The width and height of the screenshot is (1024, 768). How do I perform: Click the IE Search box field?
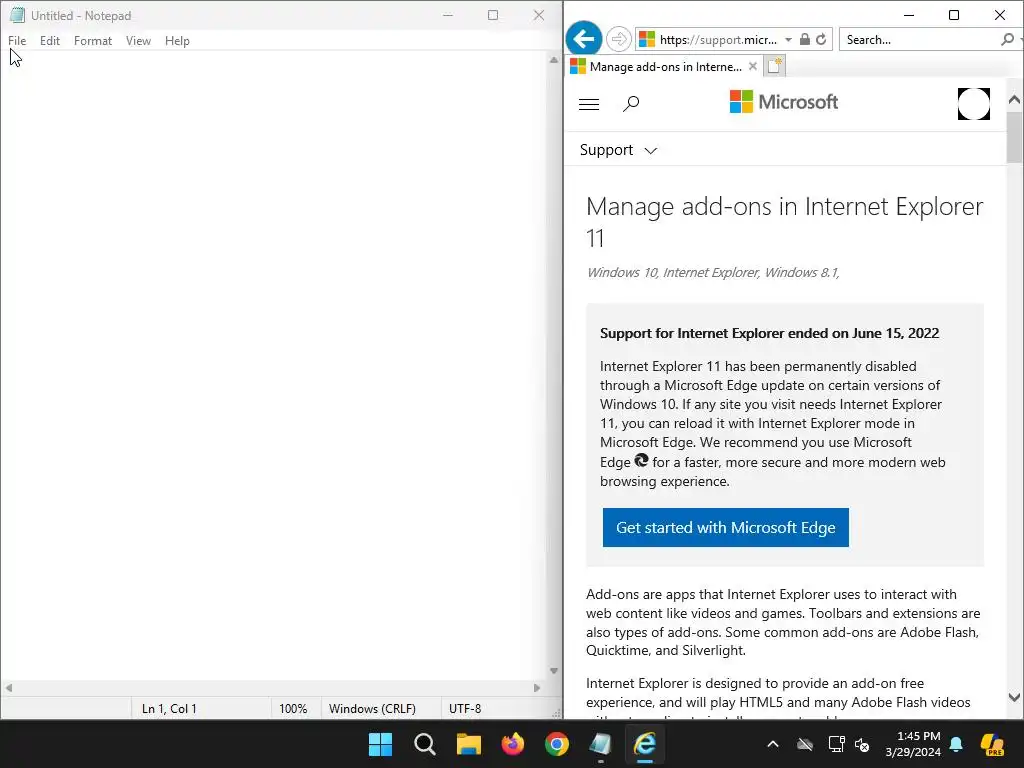pos(920,40)
